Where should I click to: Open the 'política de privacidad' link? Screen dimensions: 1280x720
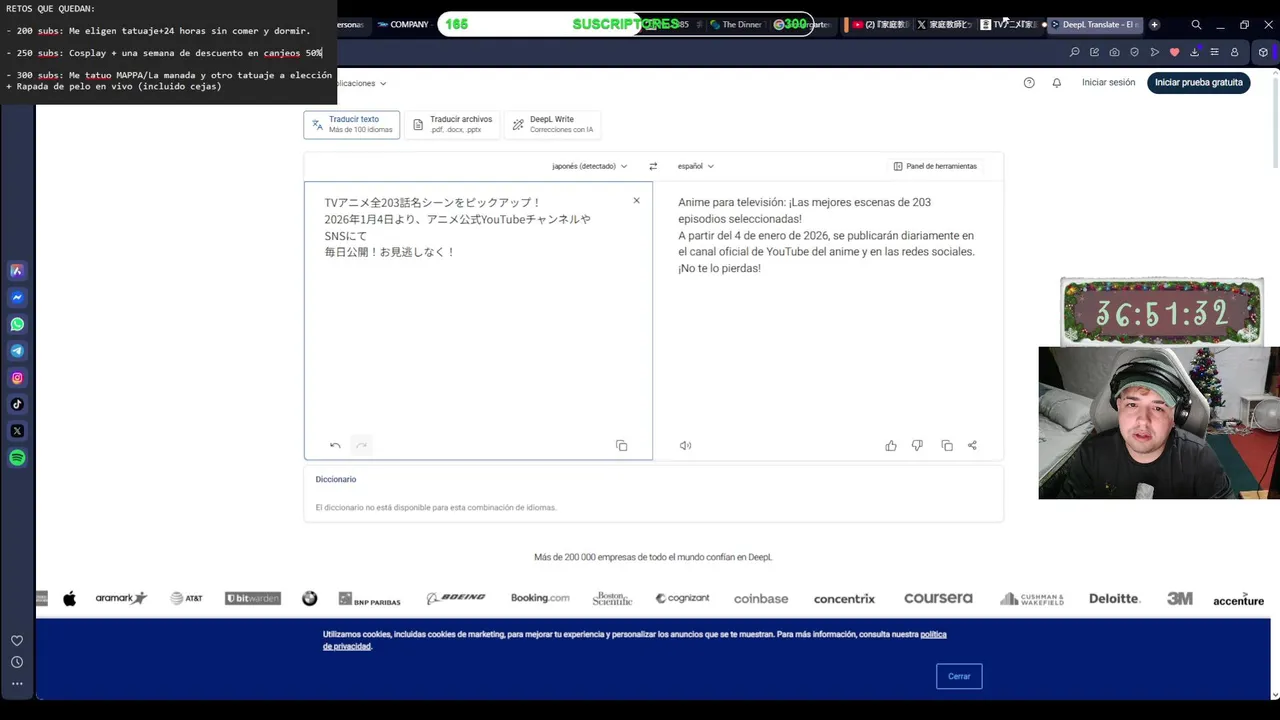coord(934,635)
